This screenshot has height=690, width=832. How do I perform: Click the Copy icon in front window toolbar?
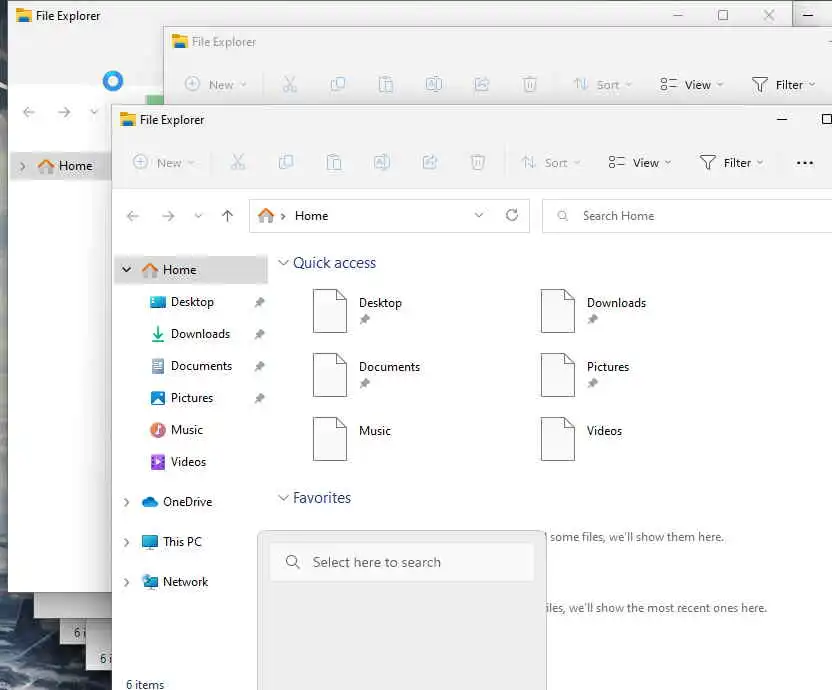(x=286, y=162)
